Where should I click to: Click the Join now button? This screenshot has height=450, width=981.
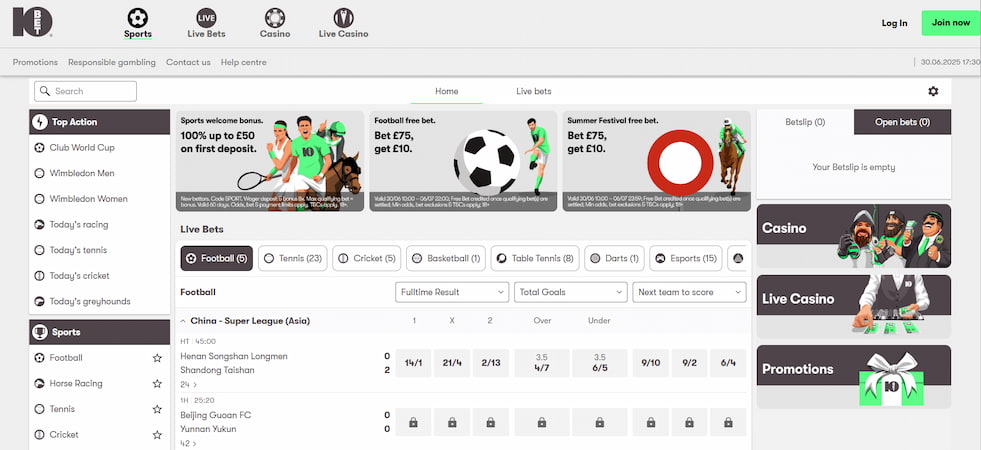950,23
